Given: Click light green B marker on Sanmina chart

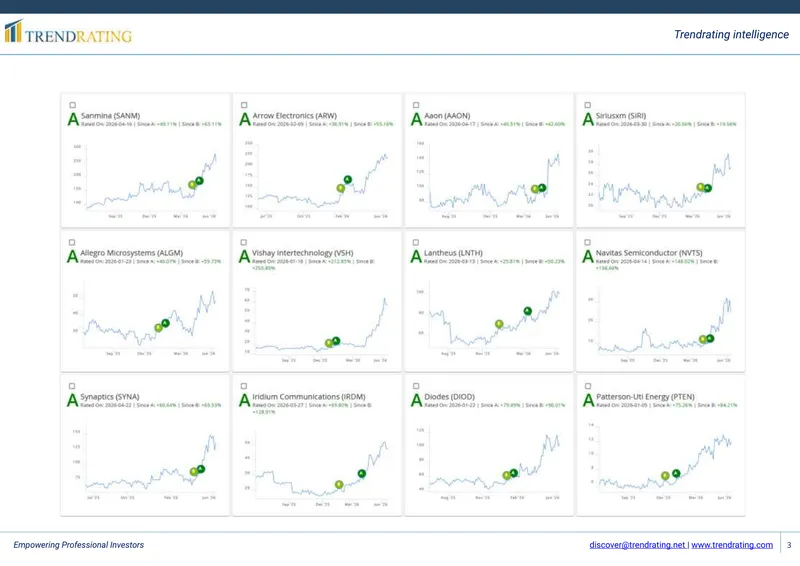Looking at the screenshot, I should (192, 185).
